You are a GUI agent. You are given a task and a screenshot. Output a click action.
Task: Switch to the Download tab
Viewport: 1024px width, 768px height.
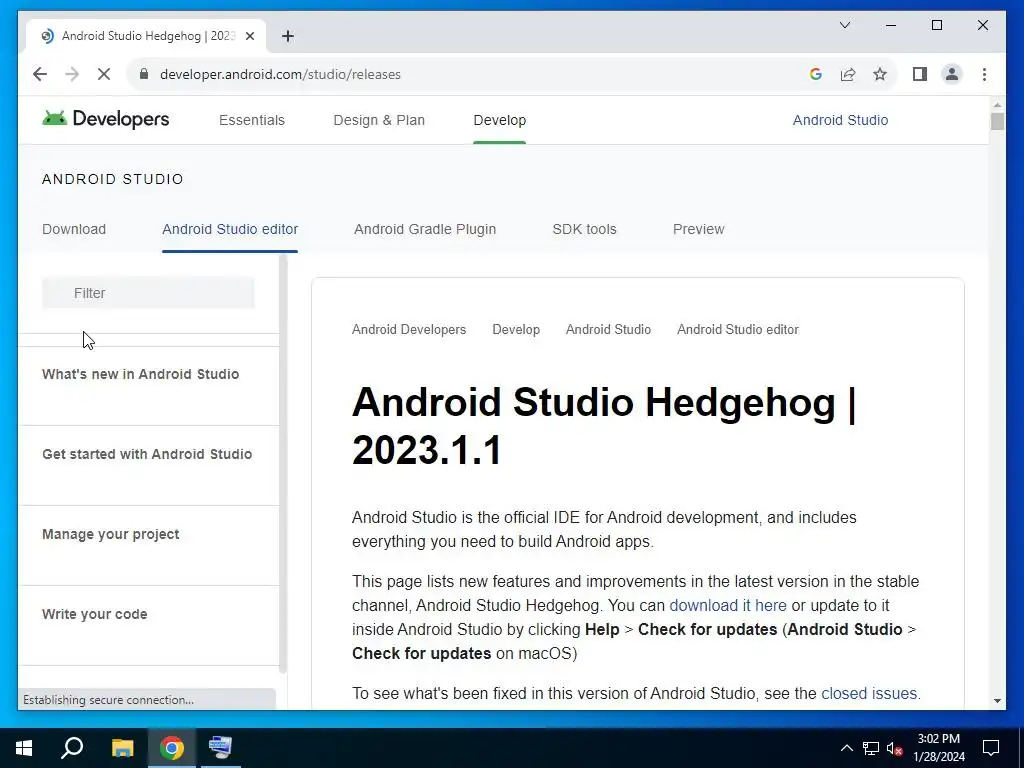click(74, 229)
